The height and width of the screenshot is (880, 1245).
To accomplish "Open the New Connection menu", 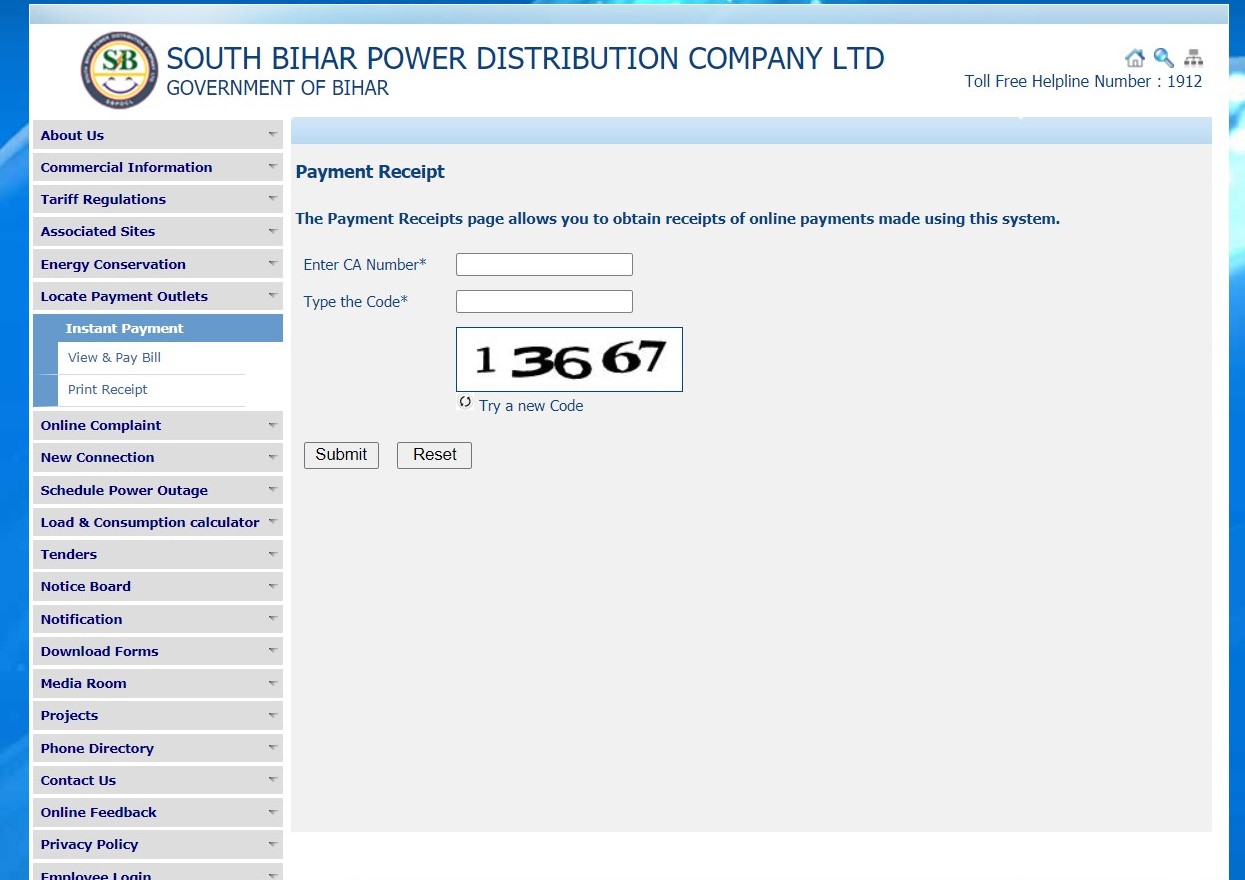I will pos(158,457).
